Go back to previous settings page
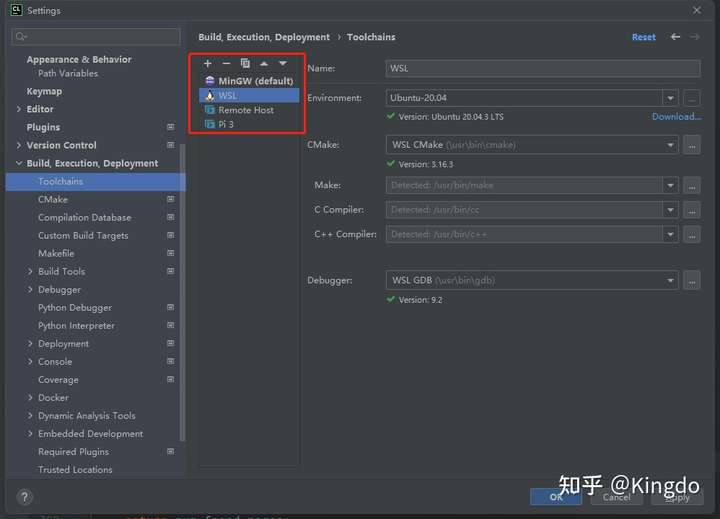 [675, 37]
